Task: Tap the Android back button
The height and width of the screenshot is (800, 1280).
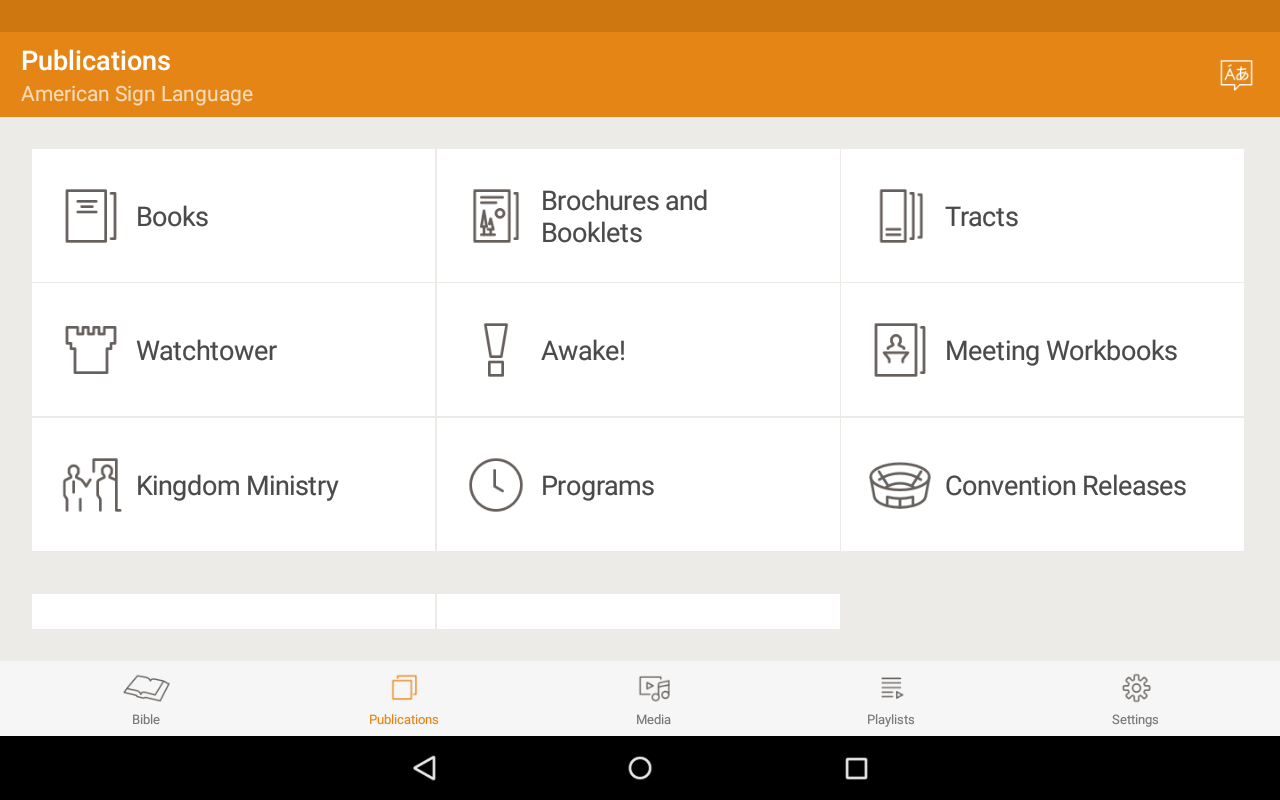Action: click(x=425, y=768)
